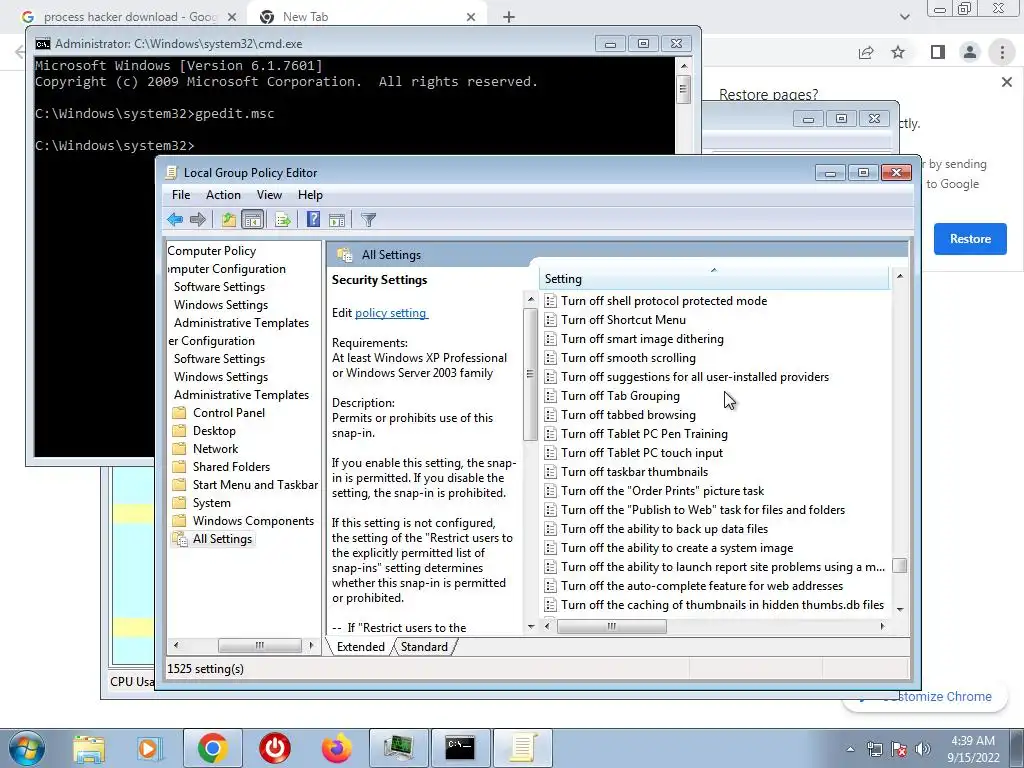Select Turn off the ability to back up data files

[x=664, y=529]
